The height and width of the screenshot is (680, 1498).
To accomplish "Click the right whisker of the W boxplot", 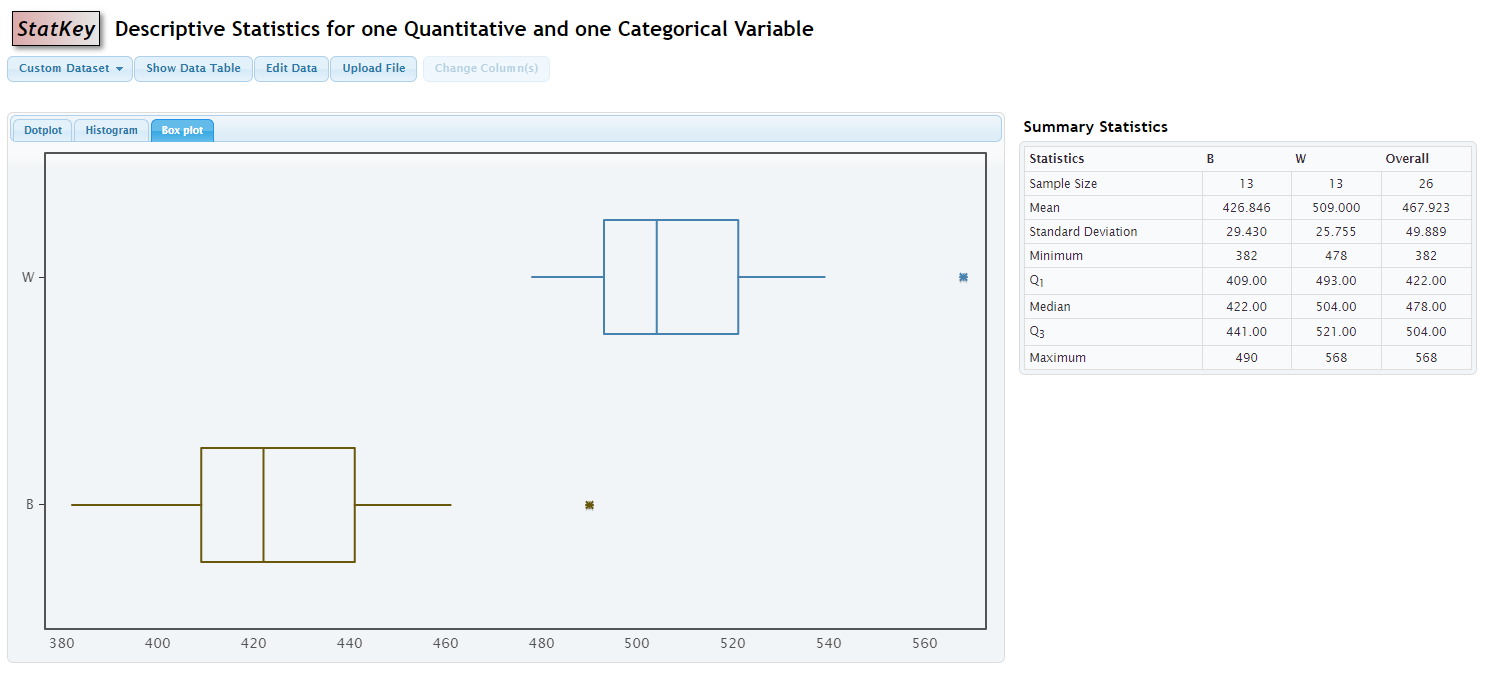I will (780, 277).
